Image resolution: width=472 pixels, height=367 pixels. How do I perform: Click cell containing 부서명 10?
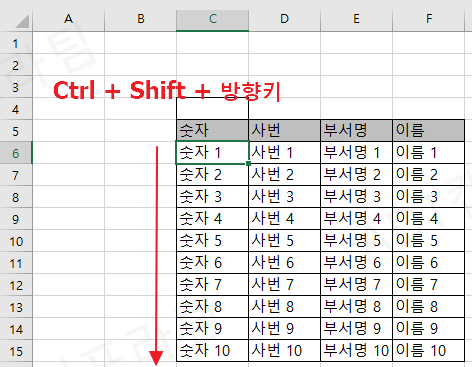pyautogui.click(x=356, y=351)
